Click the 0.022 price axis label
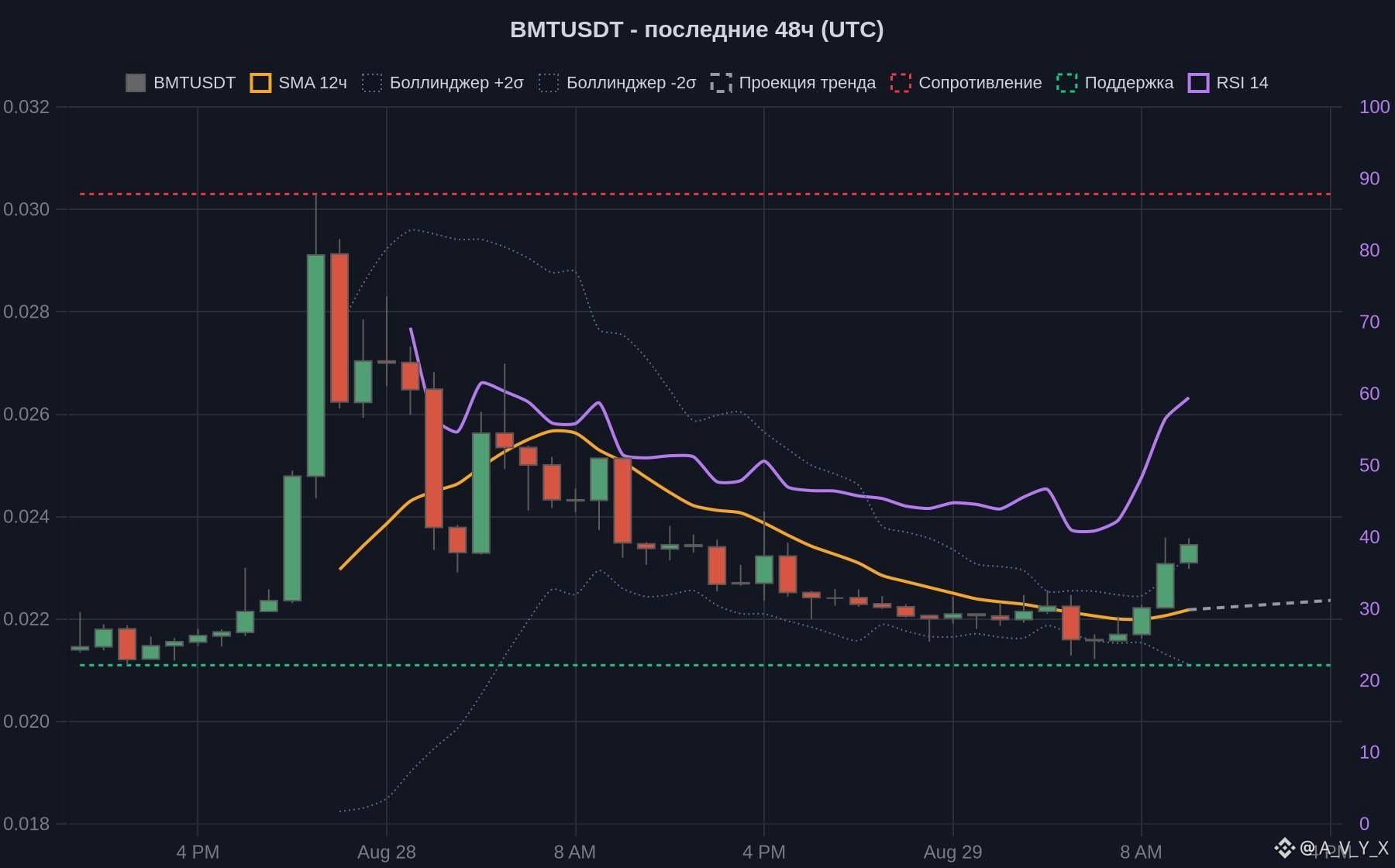 coord(26,618)
